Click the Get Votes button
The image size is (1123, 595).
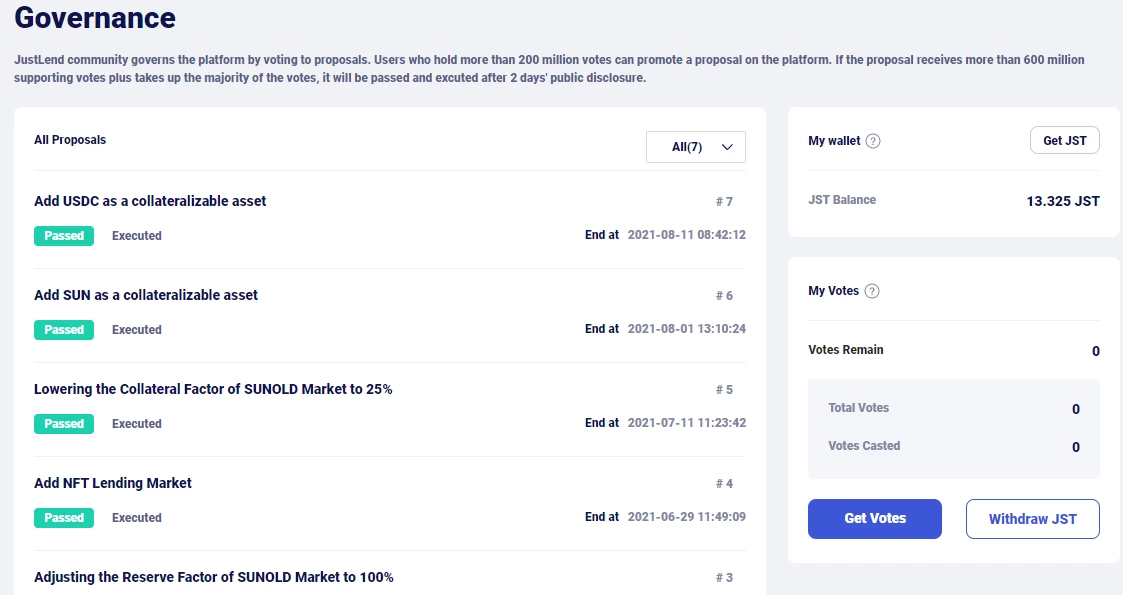tap(874, 518)
